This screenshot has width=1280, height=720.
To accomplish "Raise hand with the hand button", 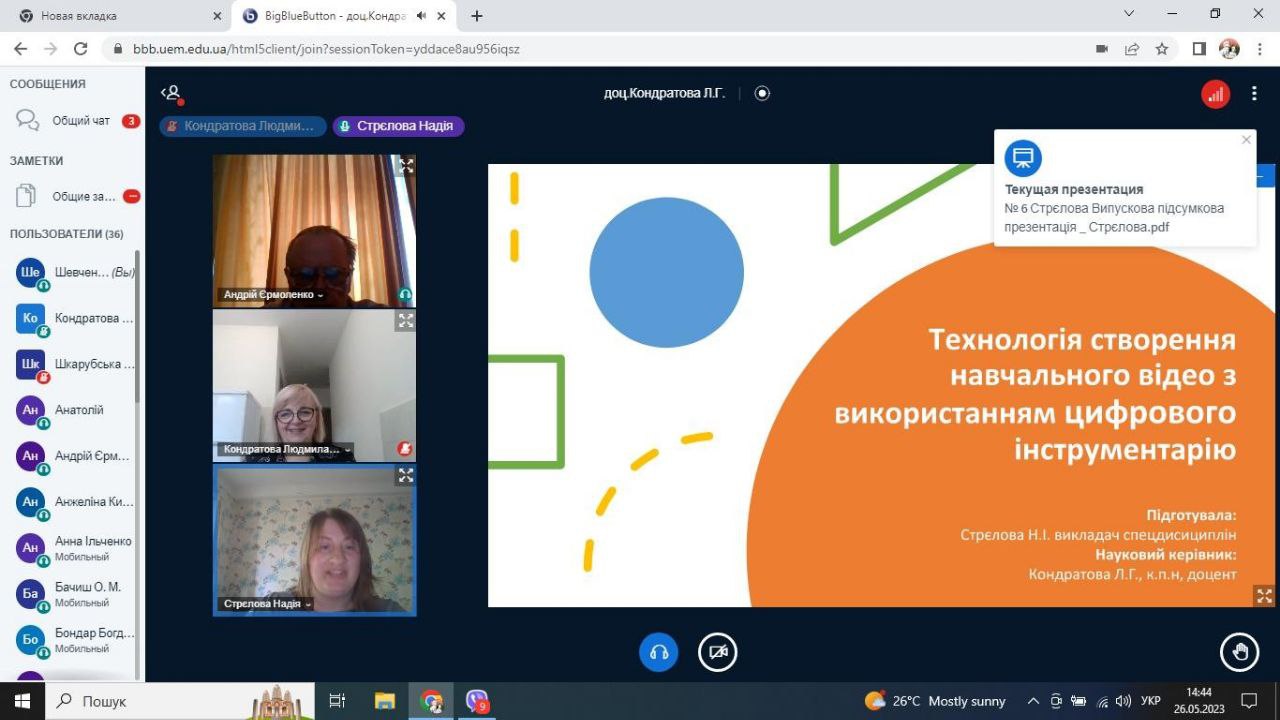I will [x=1240, y=652].
